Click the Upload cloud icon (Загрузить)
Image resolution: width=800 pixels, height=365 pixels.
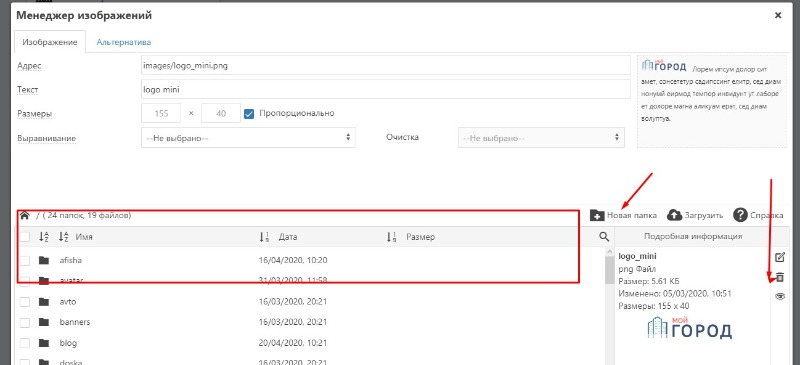(674, 215)
